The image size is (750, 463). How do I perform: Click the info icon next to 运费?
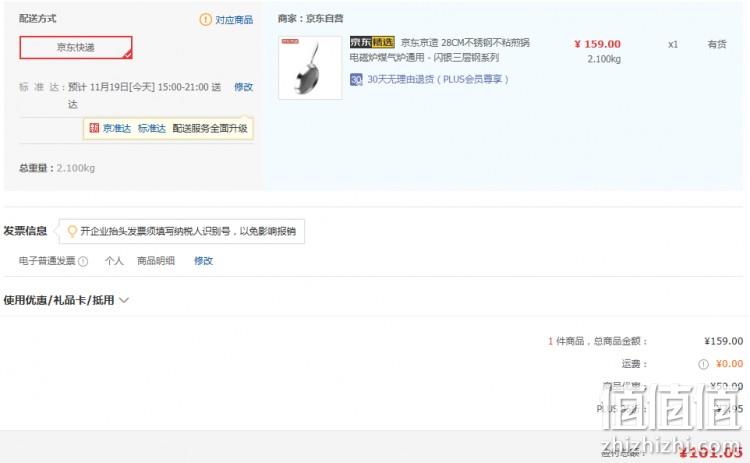(x=703, y=364)
